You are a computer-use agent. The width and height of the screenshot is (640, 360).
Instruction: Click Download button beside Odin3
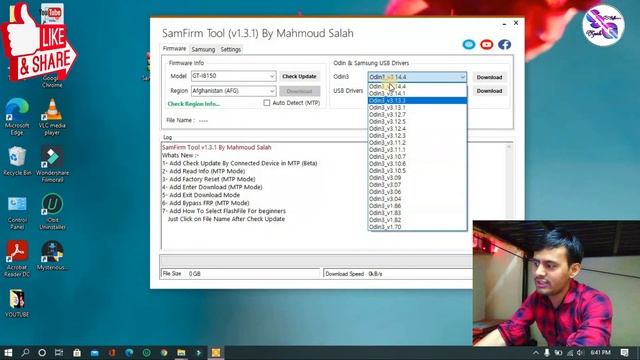point(489,77)
